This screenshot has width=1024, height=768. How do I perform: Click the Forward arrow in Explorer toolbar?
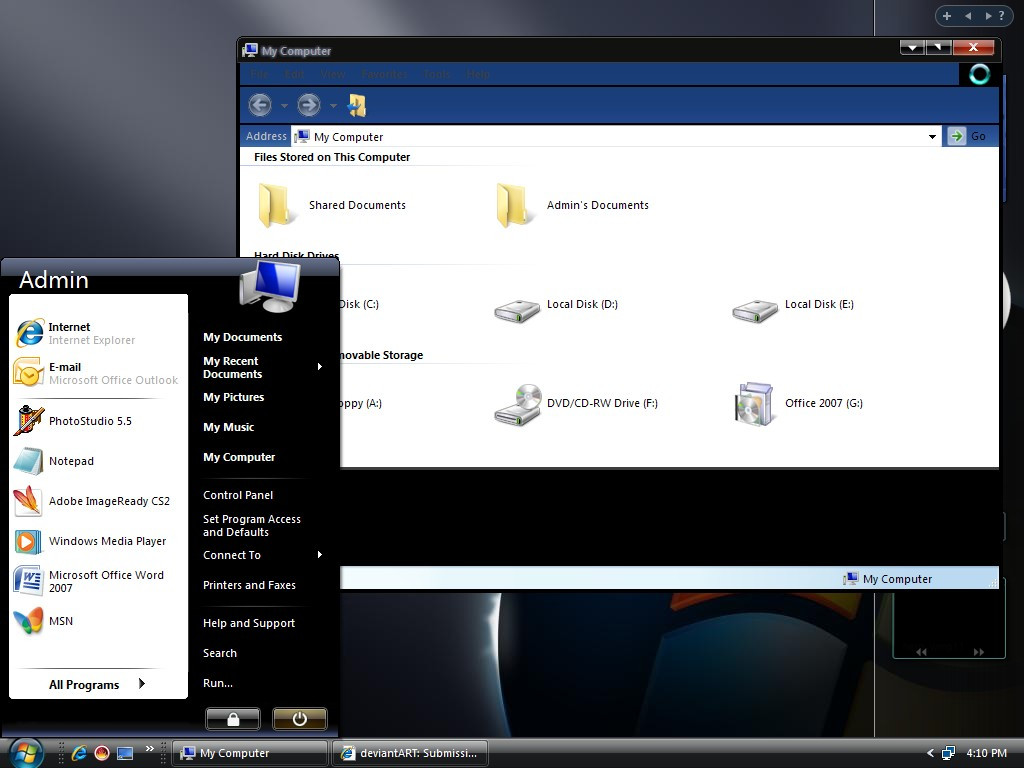click(308, 105)
